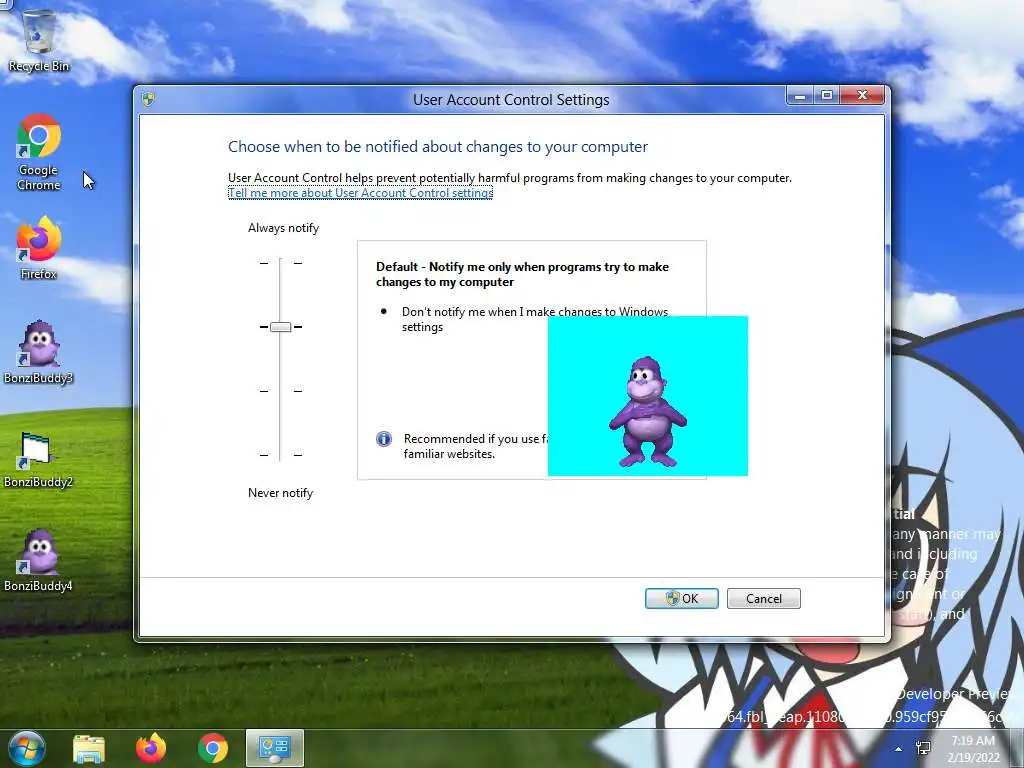Viewport: 1024px width, 768px height.
Task: Click the notification level slider thumb
Action: coord(280,327)
